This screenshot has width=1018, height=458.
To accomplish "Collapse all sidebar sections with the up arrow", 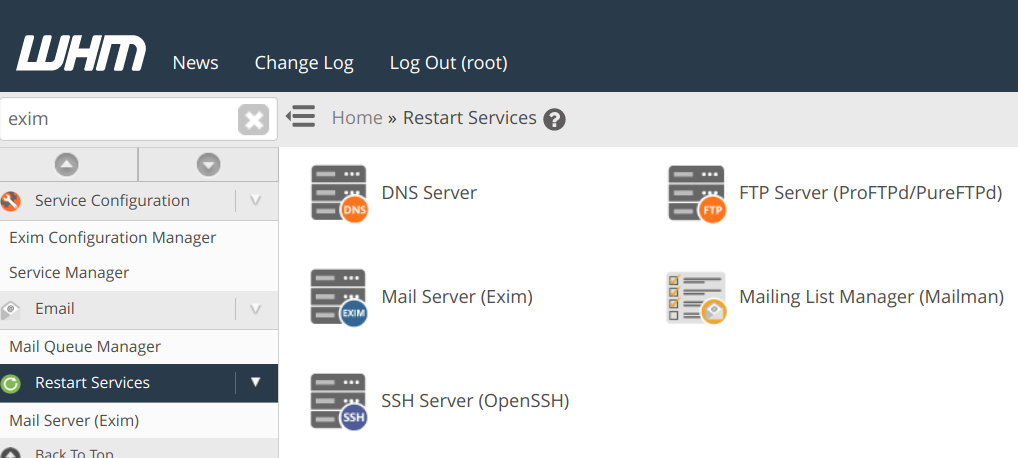I will [67, 164].
